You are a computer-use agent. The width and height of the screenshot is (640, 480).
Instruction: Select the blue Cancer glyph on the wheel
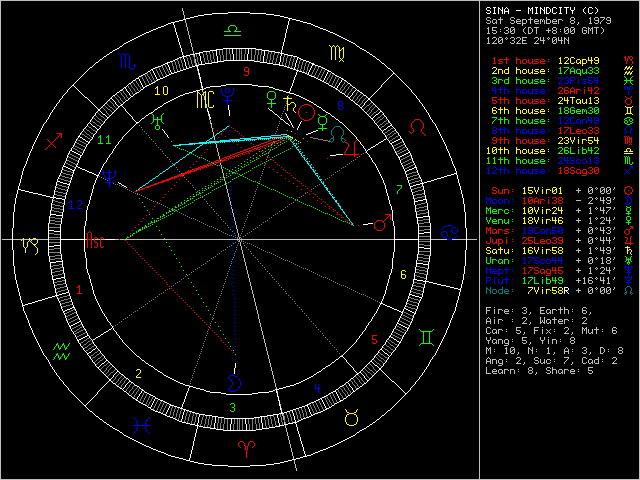pos(449,233)
